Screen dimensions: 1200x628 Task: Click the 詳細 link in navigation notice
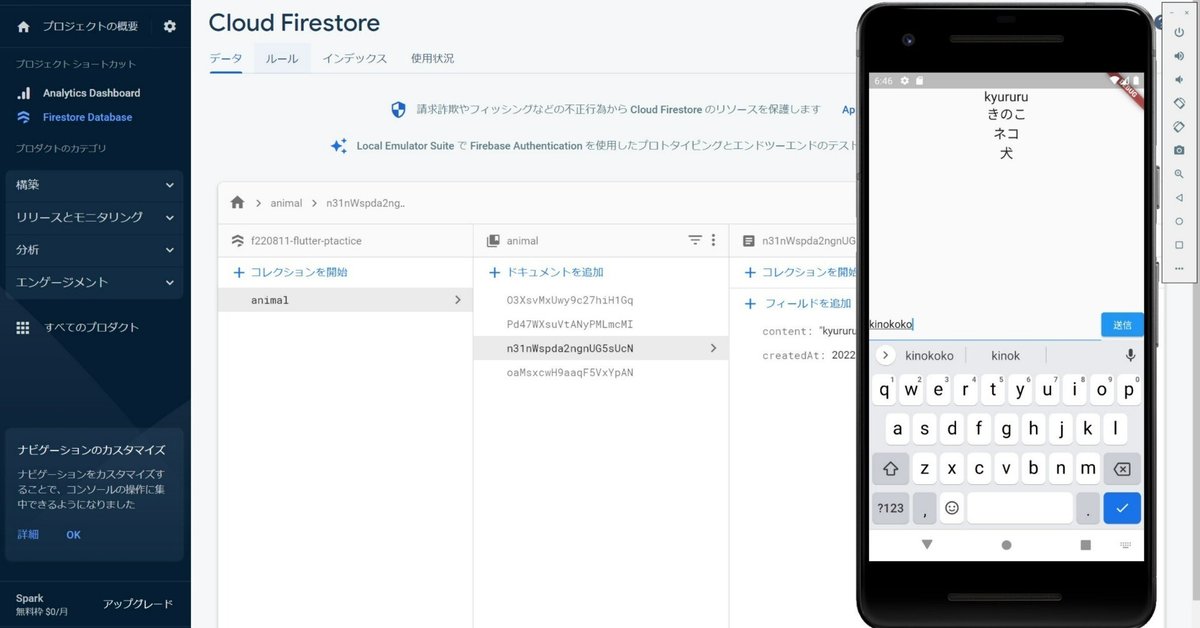point(28,535)
